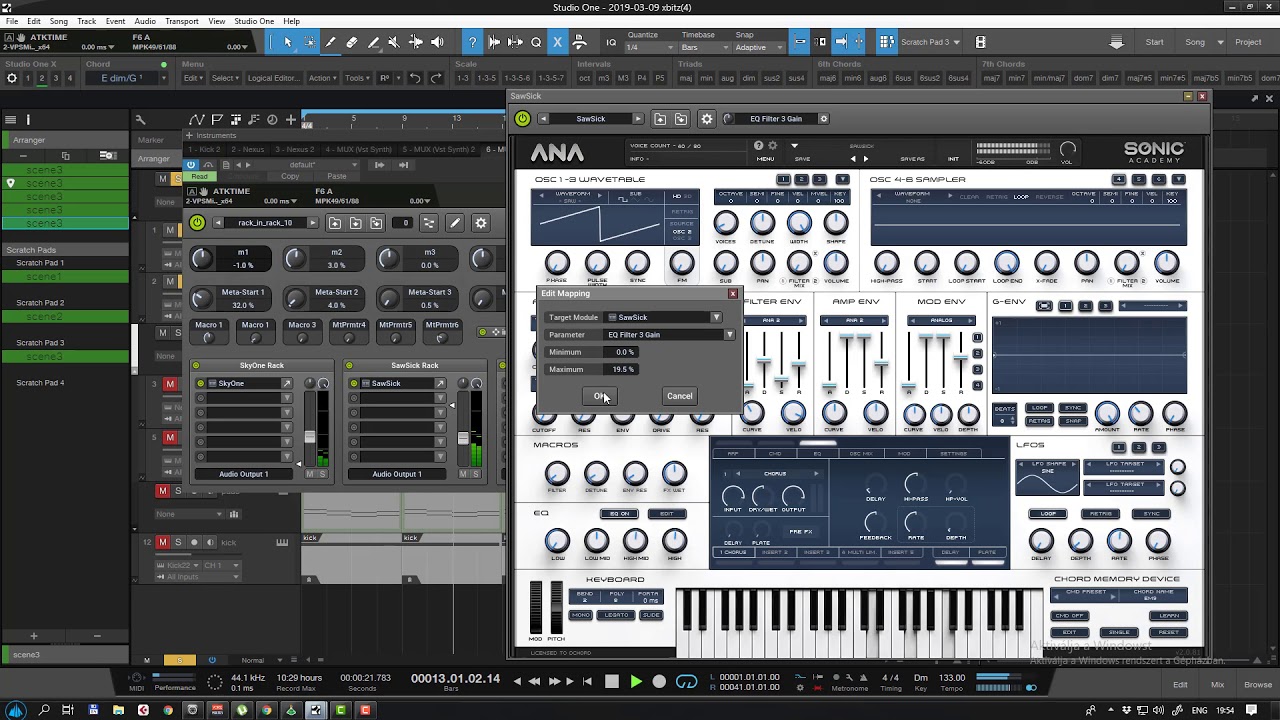Open Windows Start menu
This screenshot has width=1280, height=720.
pyautogui.click(x=15, y=710)
